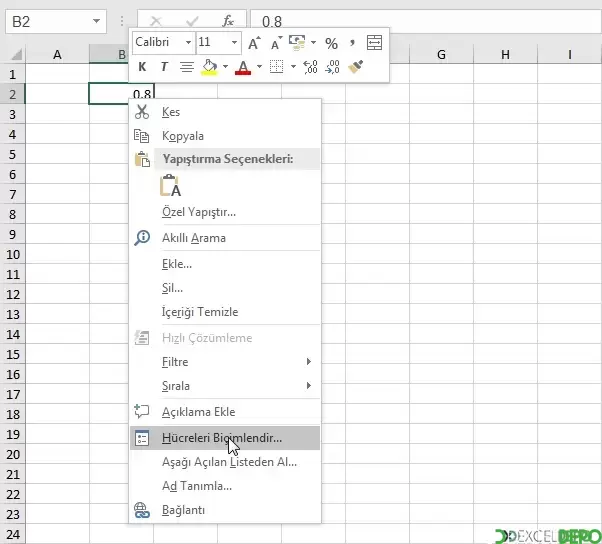Toggle the Italic (T) button
The width and height of the screenshot is (602, 544).
click(164, 67)
